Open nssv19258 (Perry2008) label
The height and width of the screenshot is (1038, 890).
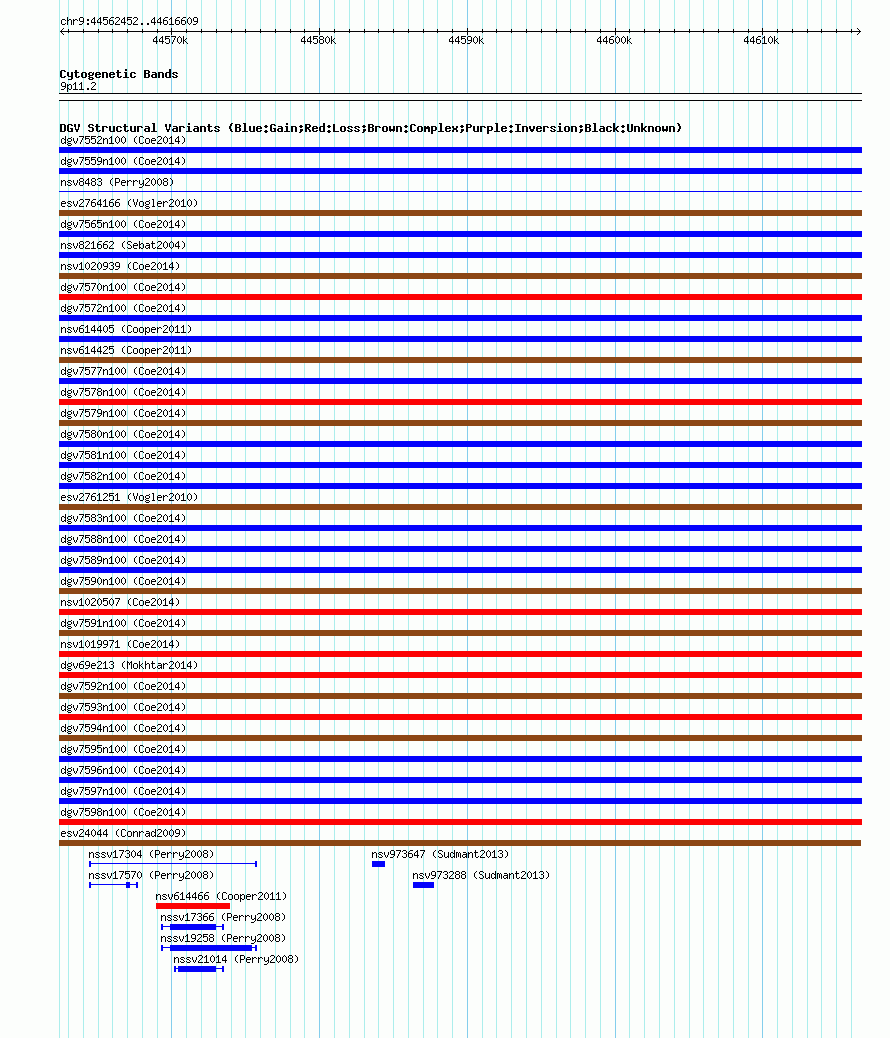coord(223,939)
